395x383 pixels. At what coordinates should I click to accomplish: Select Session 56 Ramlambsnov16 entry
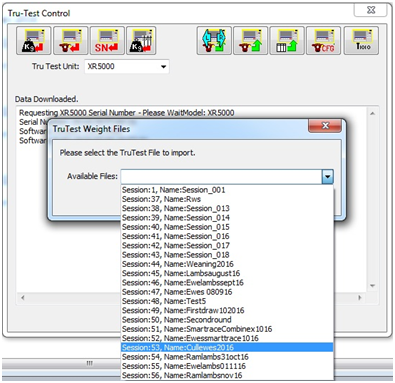[227, 375]
